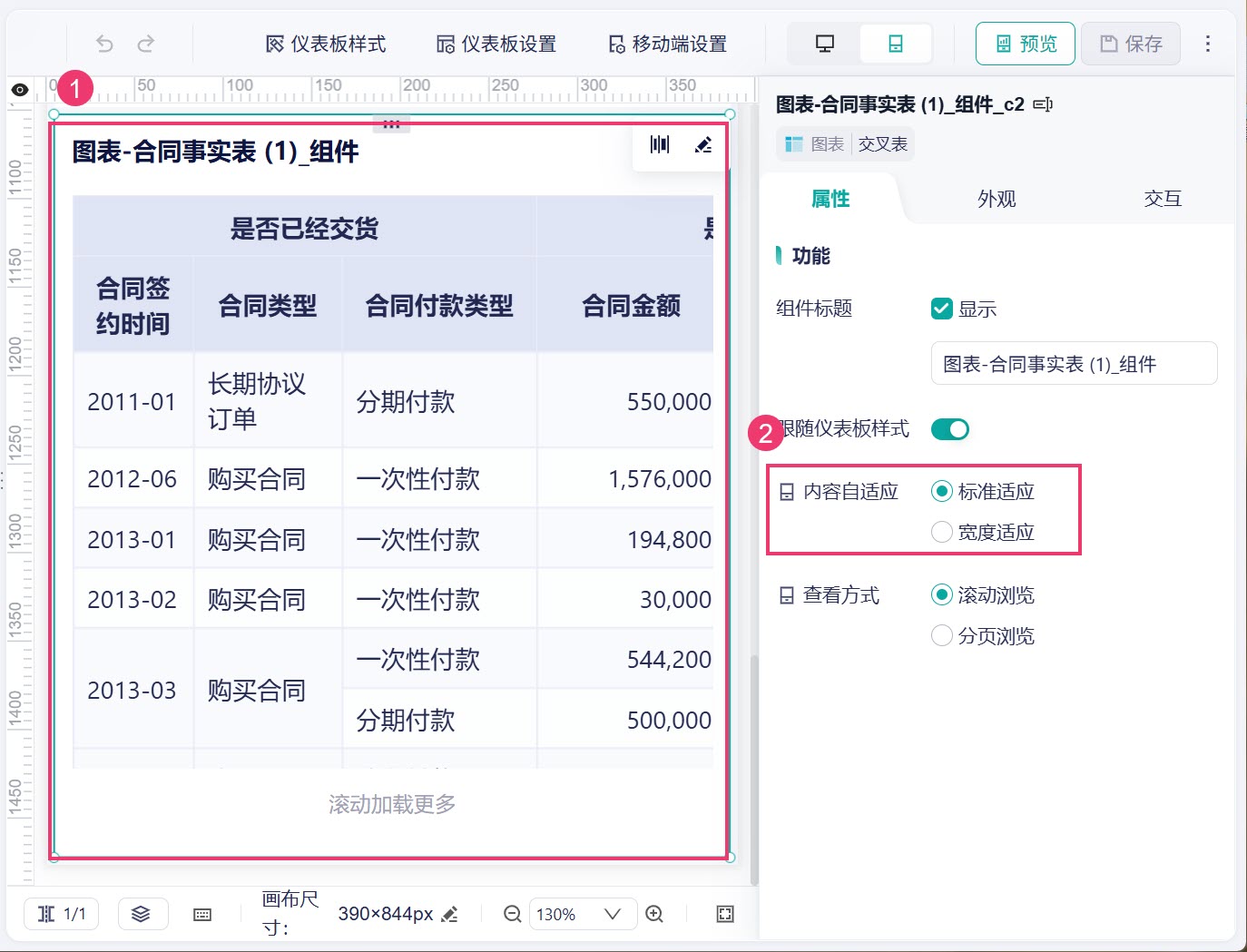Viewport: 1247px width, 952px height.
Task: Select the 分页浏览 radio option
Action: coord(942,635)
